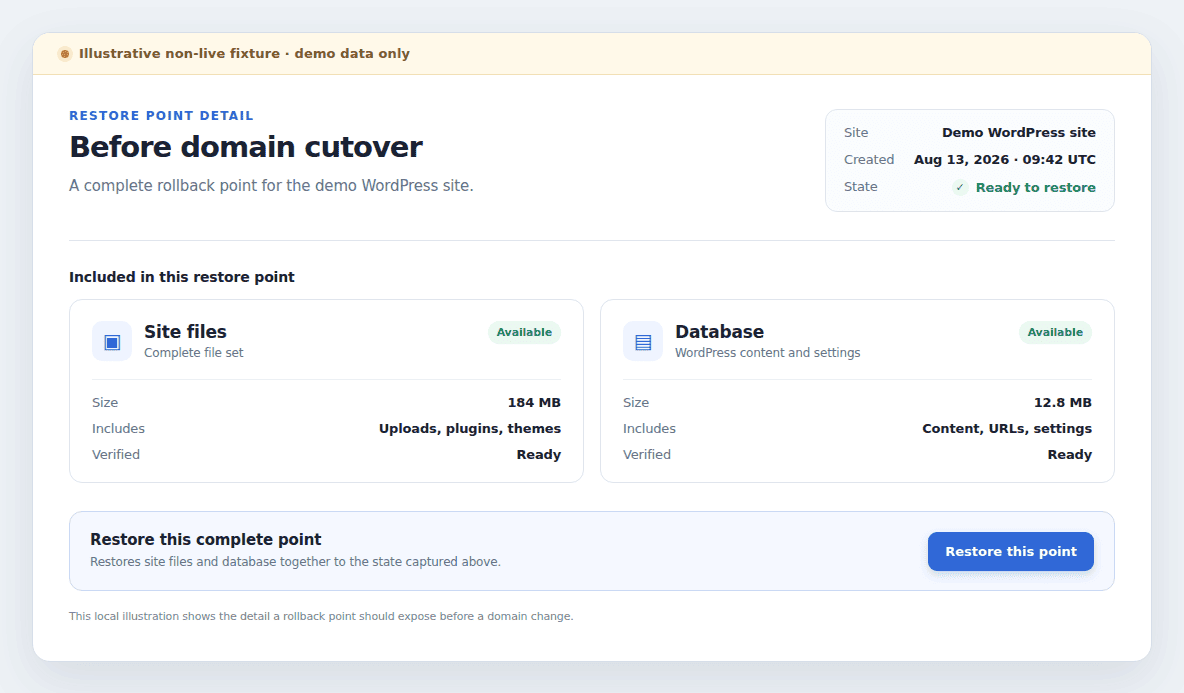Click the Restore this complete point heading
The image size is (1184, 693).
pyautogui.click(x=205, y=539)
